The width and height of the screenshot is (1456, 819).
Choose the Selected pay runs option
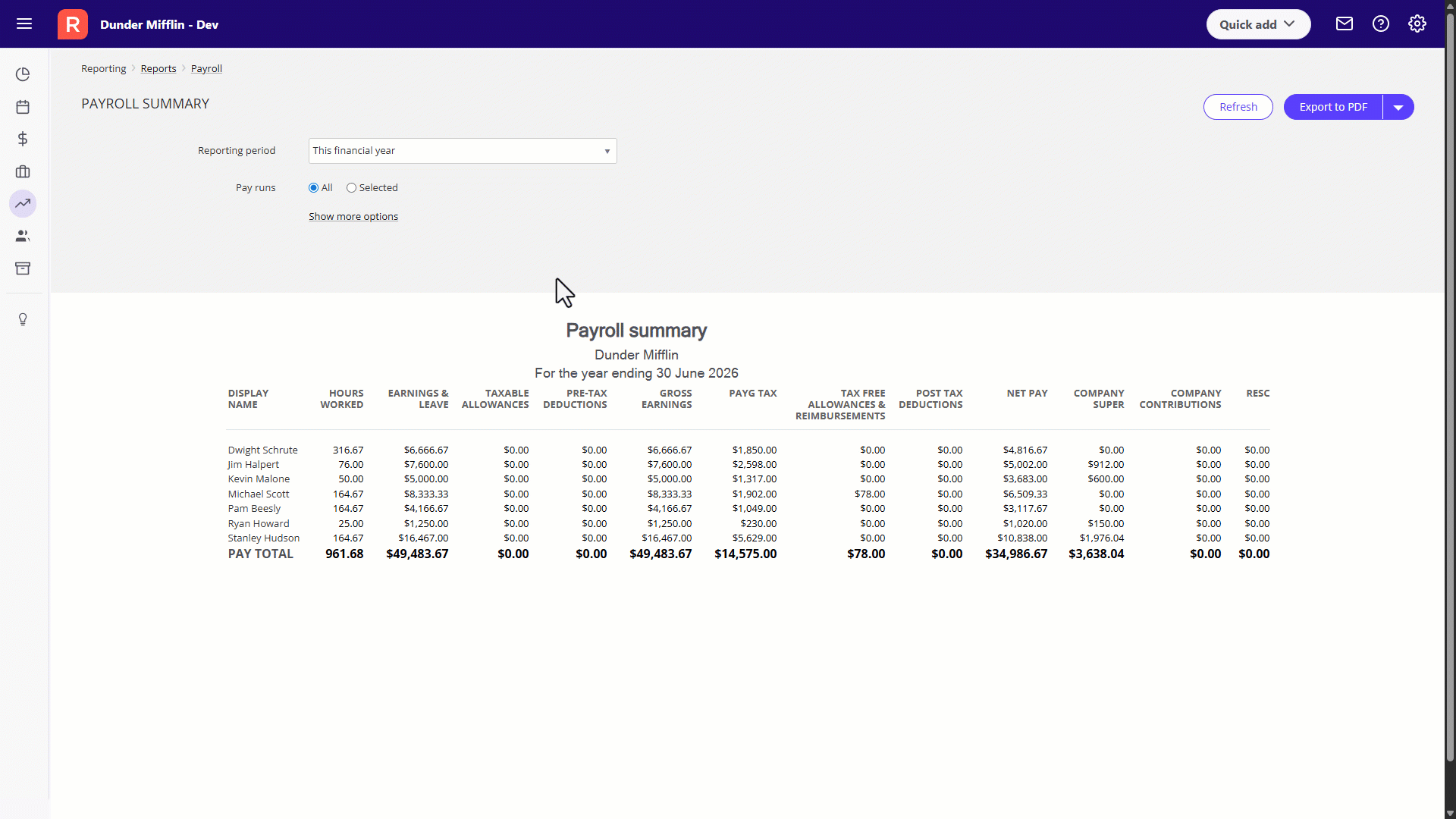[352, 187]
